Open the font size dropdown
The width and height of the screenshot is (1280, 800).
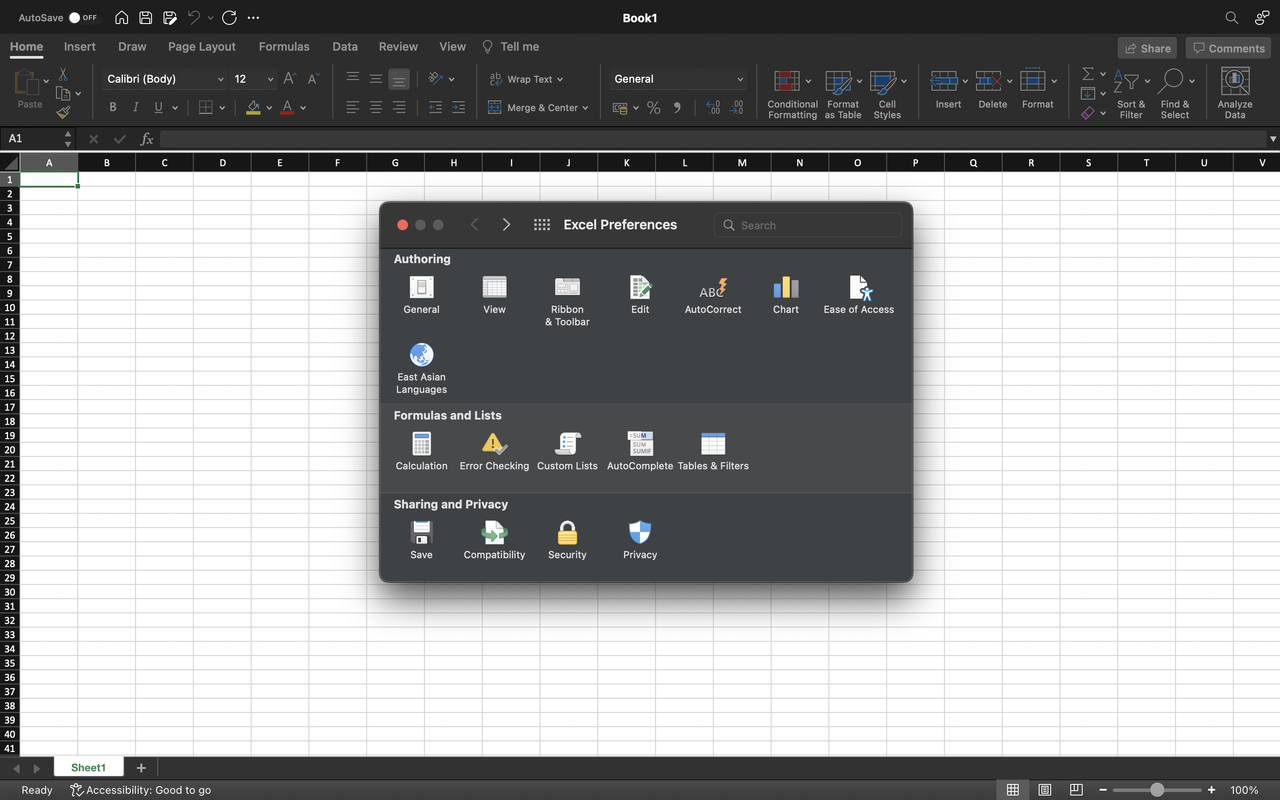tap(271, 79)
